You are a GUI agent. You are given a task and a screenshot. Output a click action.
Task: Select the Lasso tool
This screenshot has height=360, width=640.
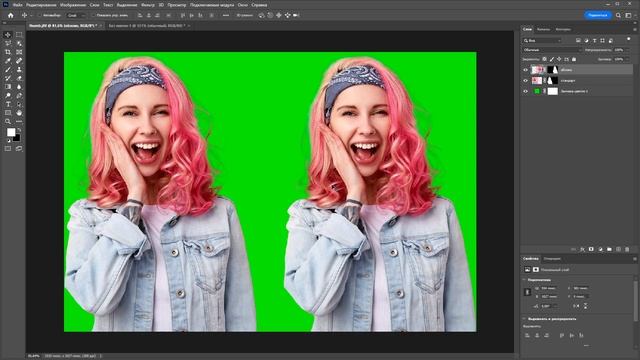(8, 43)
